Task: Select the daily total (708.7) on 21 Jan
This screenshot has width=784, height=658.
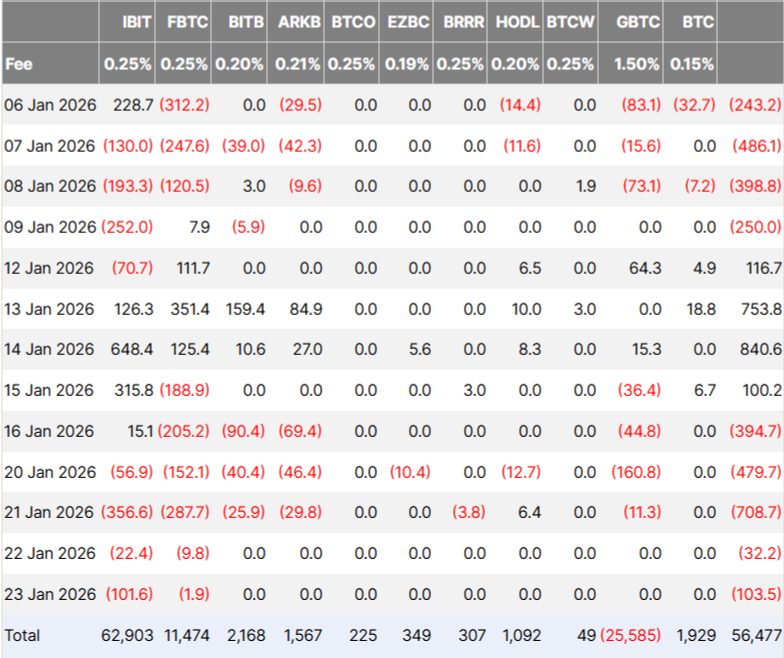Action: pyautogui.click(x=755, y=513)
